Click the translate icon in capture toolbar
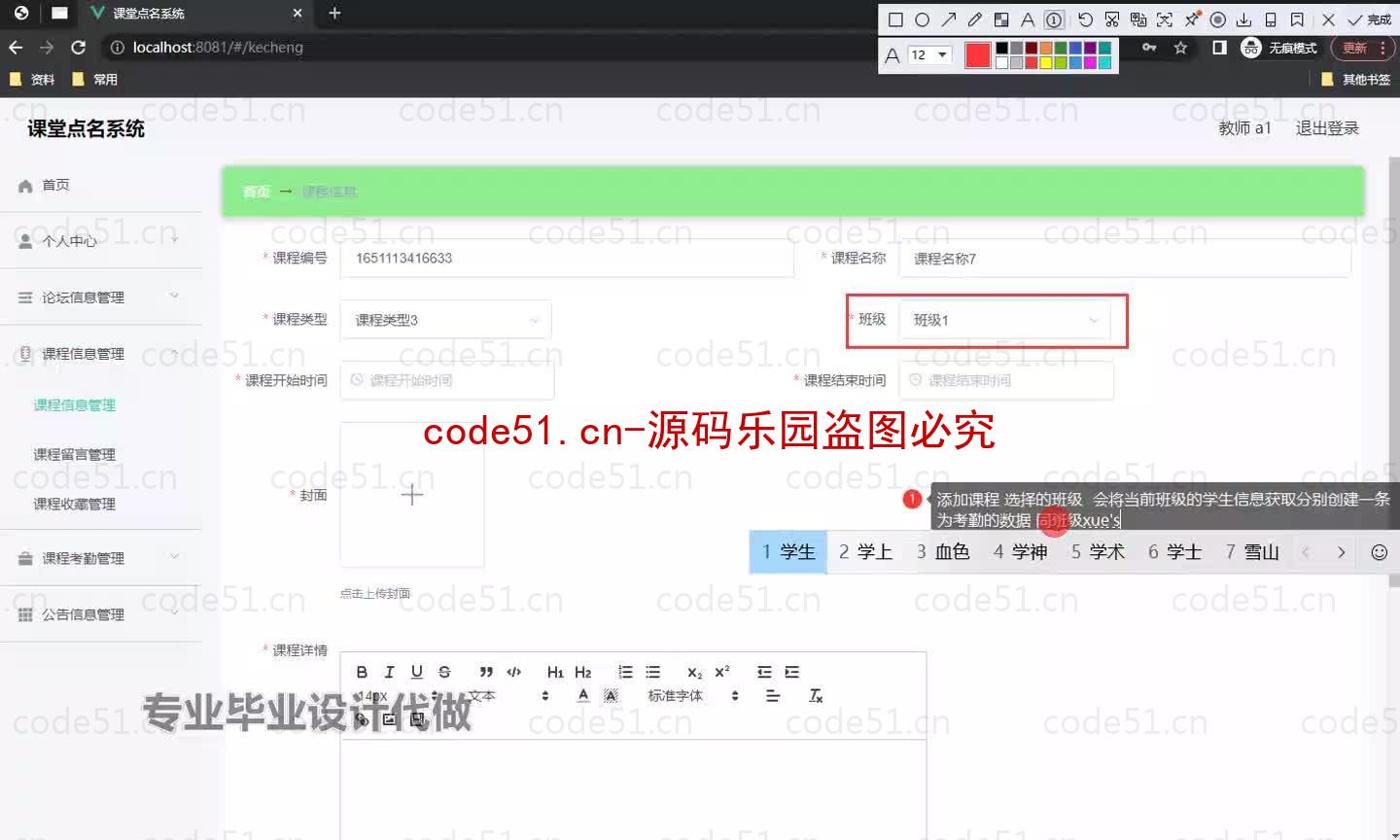This screenshot has width=1400, height=840. click(x=1138, y=19)
